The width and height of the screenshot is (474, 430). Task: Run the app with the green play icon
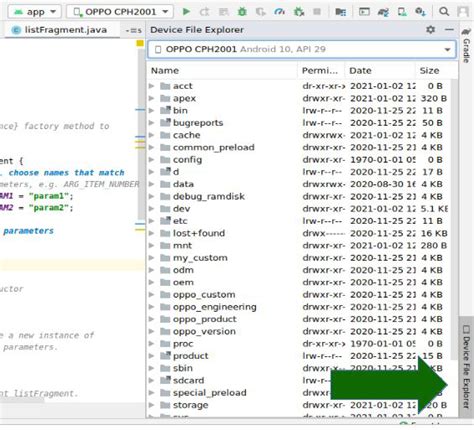(186, 12)
